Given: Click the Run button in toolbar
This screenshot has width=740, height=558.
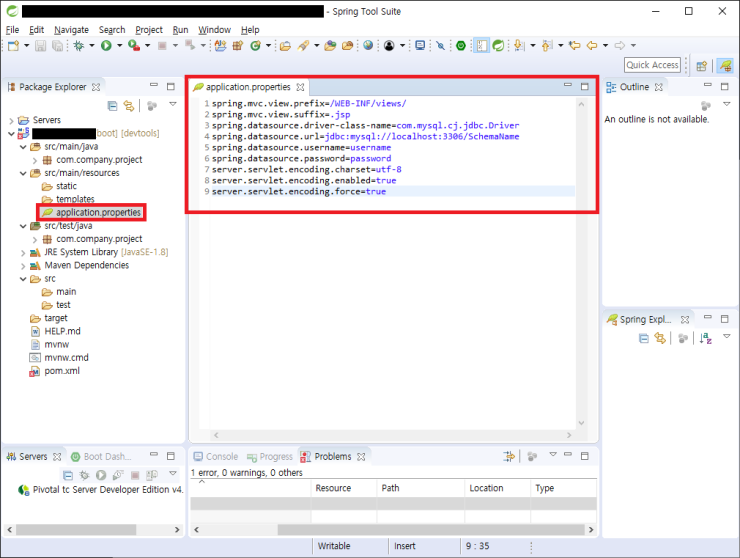Looking at the screenshot, I should point(105,46).
